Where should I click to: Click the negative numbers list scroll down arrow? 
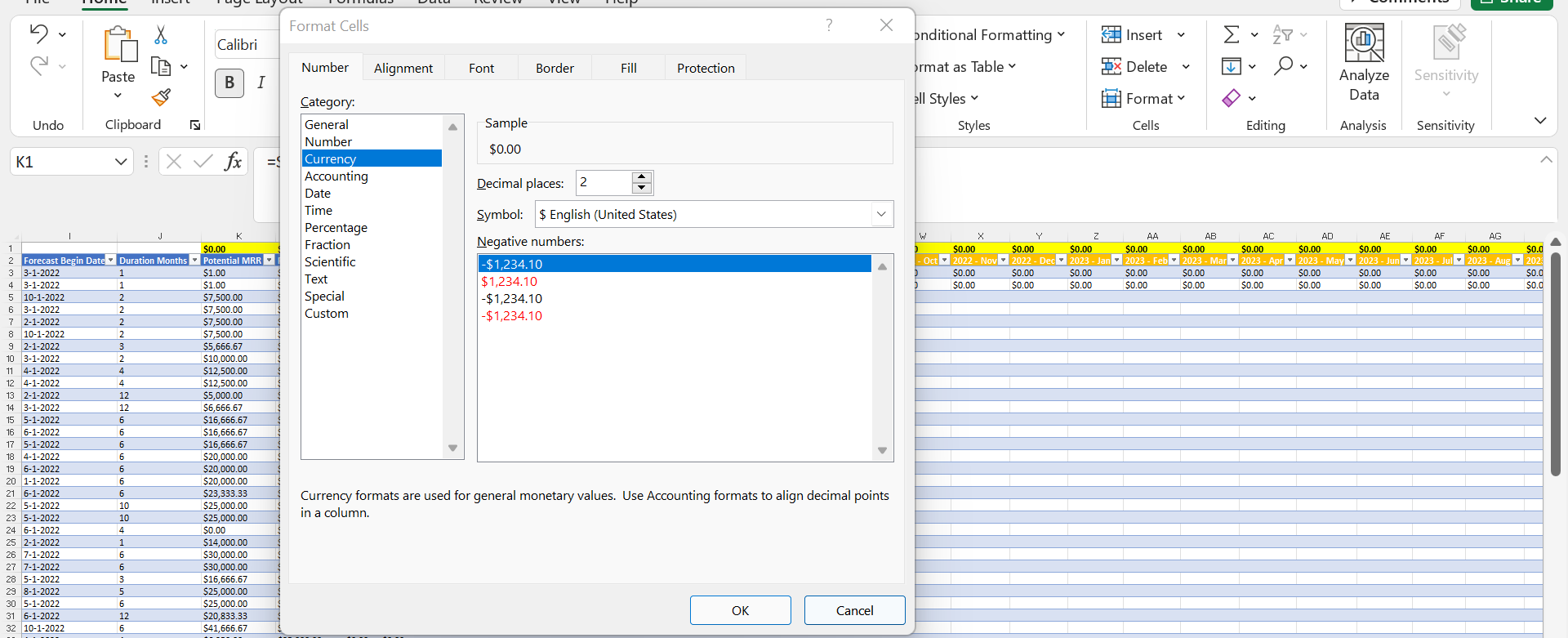882,450
